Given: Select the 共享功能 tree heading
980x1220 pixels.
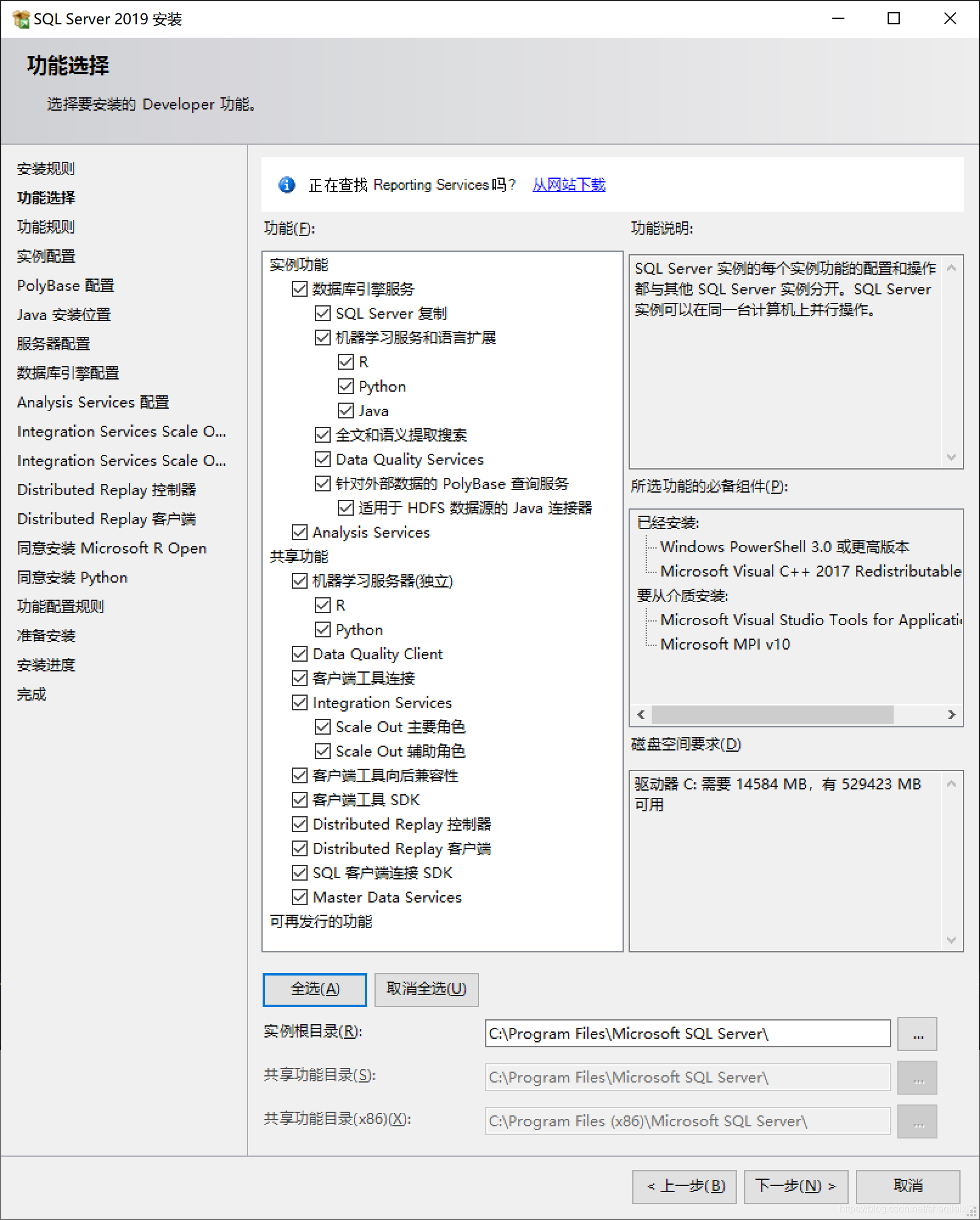Looking at the screenshot, I should [298, 556].
